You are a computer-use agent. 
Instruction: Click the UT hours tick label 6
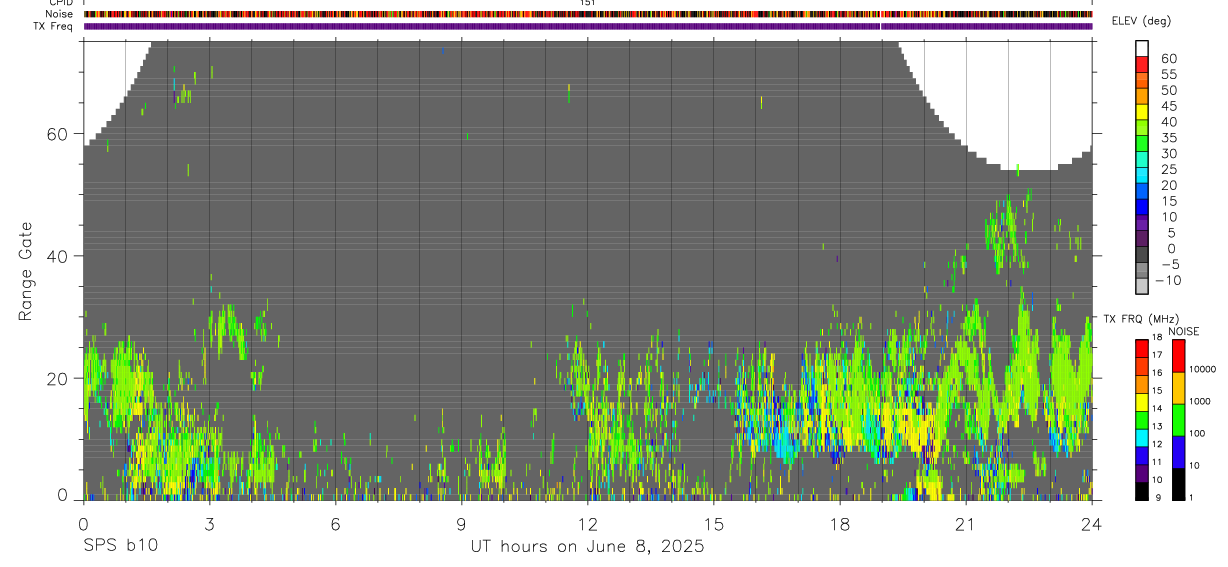335,524
